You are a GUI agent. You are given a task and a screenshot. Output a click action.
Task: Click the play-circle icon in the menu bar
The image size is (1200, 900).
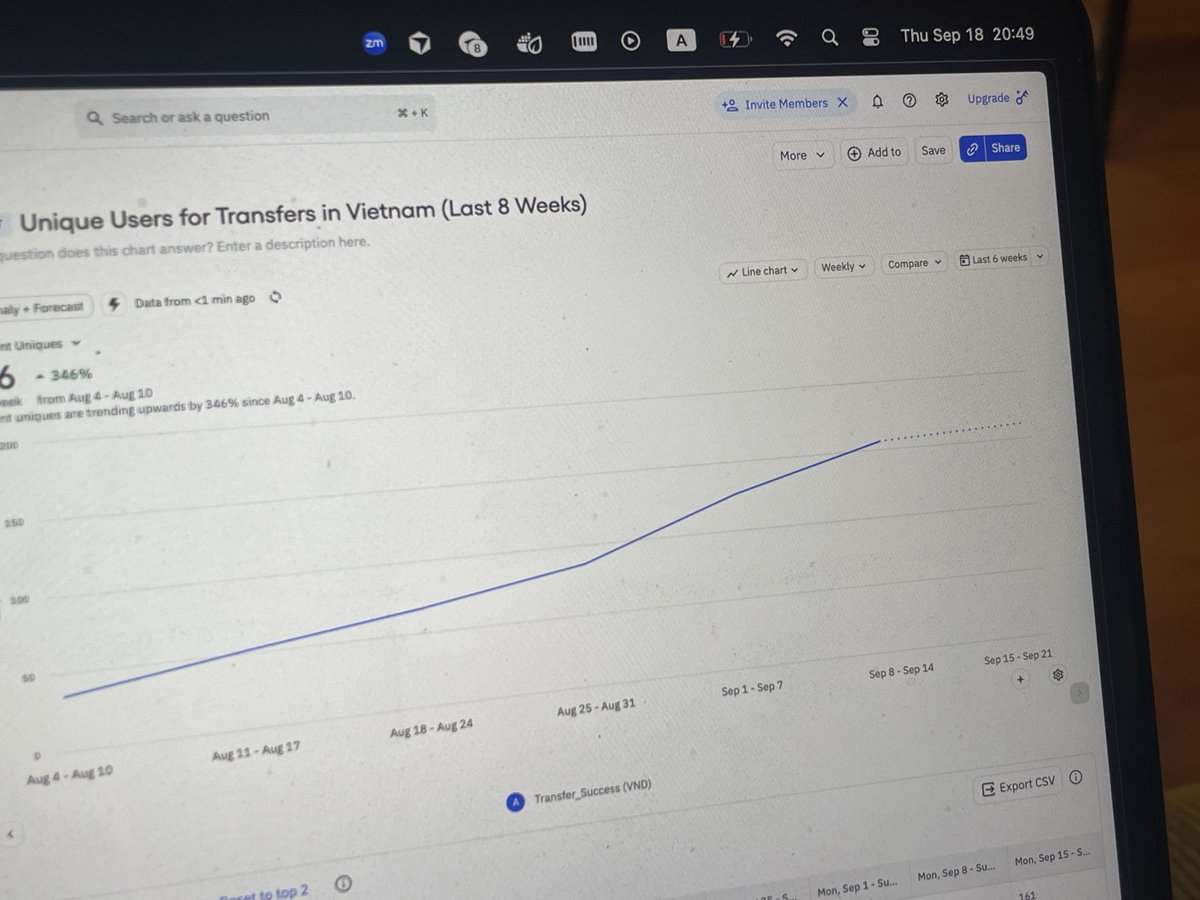pyautogui.click(x=630, y=41)
